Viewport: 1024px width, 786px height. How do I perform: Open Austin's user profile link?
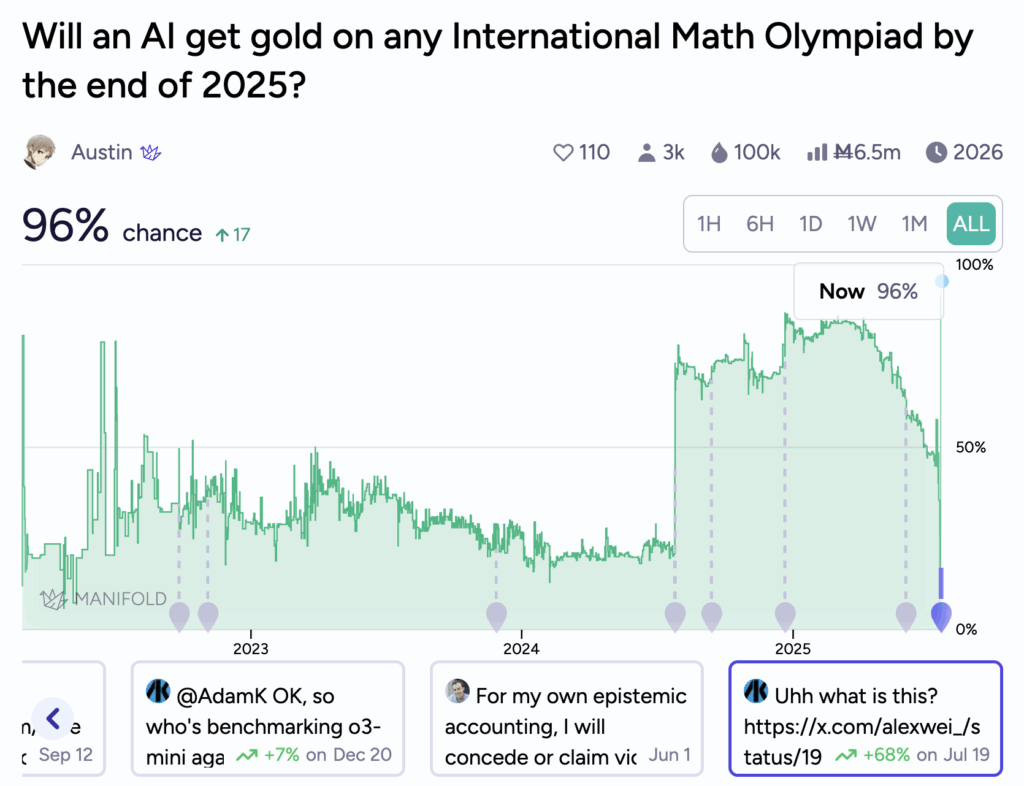coord(101,153)
